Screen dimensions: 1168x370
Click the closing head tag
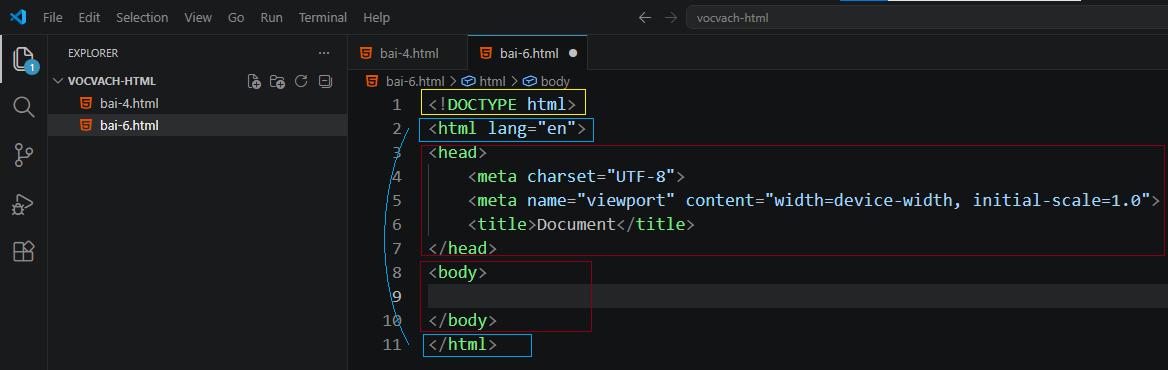[463, 248]
